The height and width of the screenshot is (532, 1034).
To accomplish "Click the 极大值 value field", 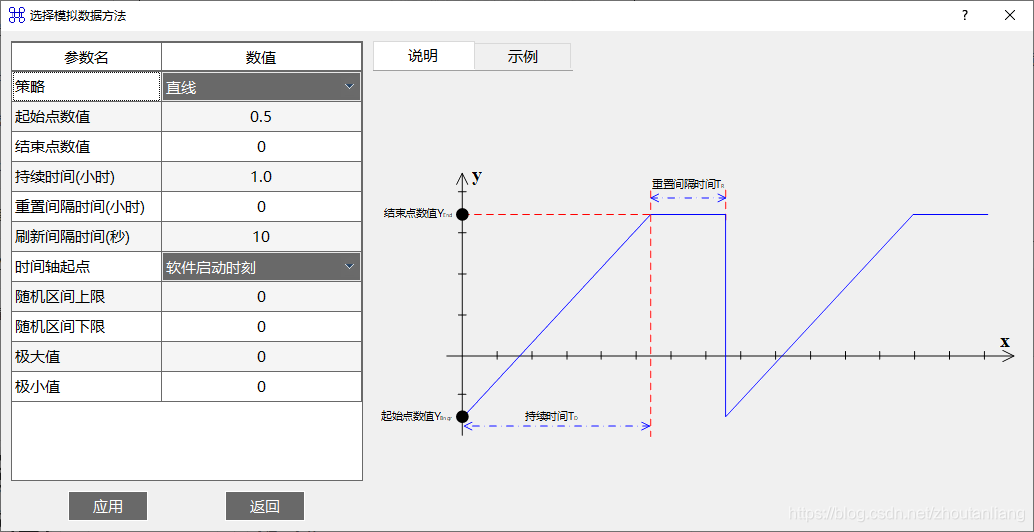I will [x=261, y=357].
